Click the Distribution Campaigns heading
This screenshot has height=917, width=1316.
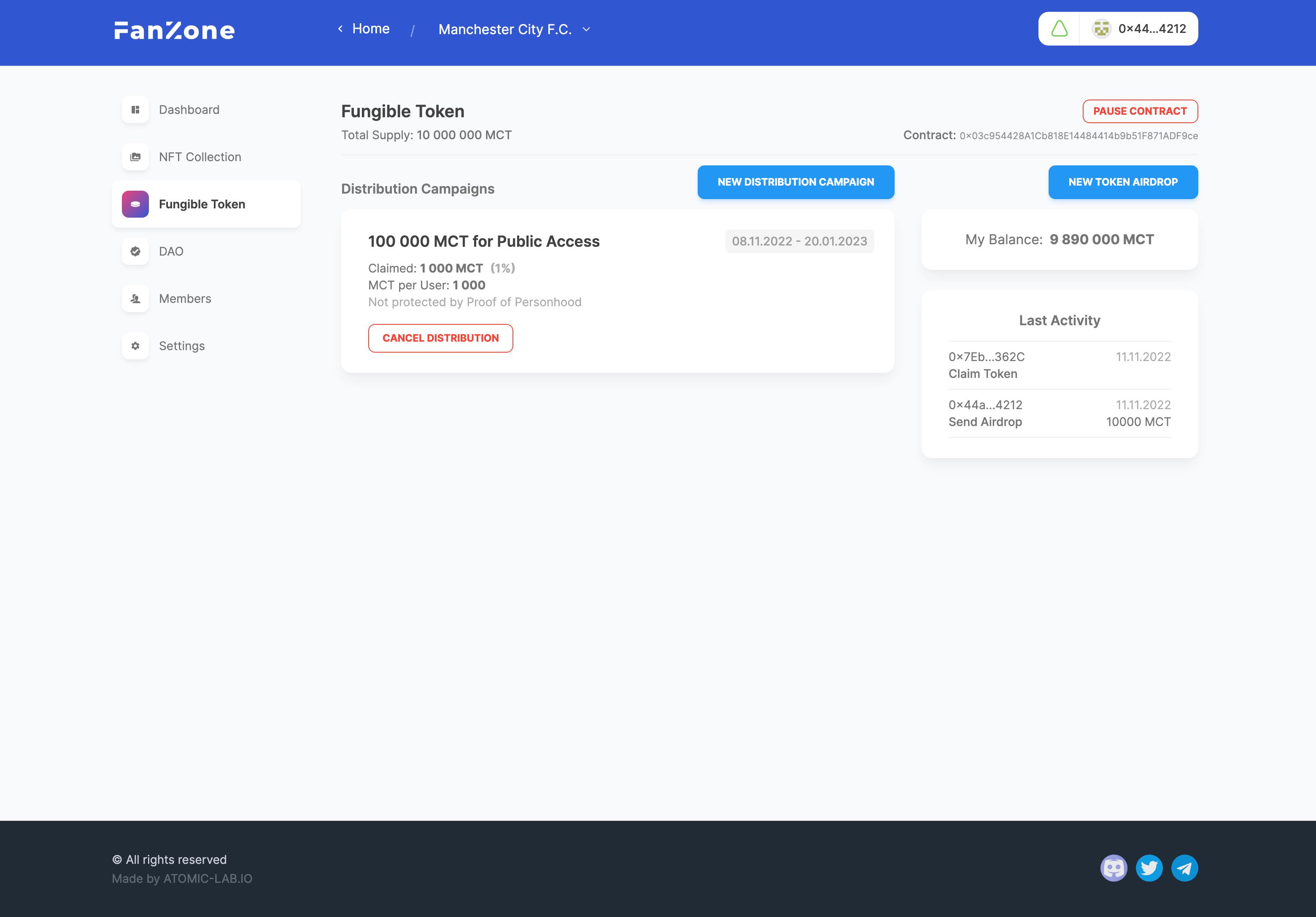coord(418,189)
